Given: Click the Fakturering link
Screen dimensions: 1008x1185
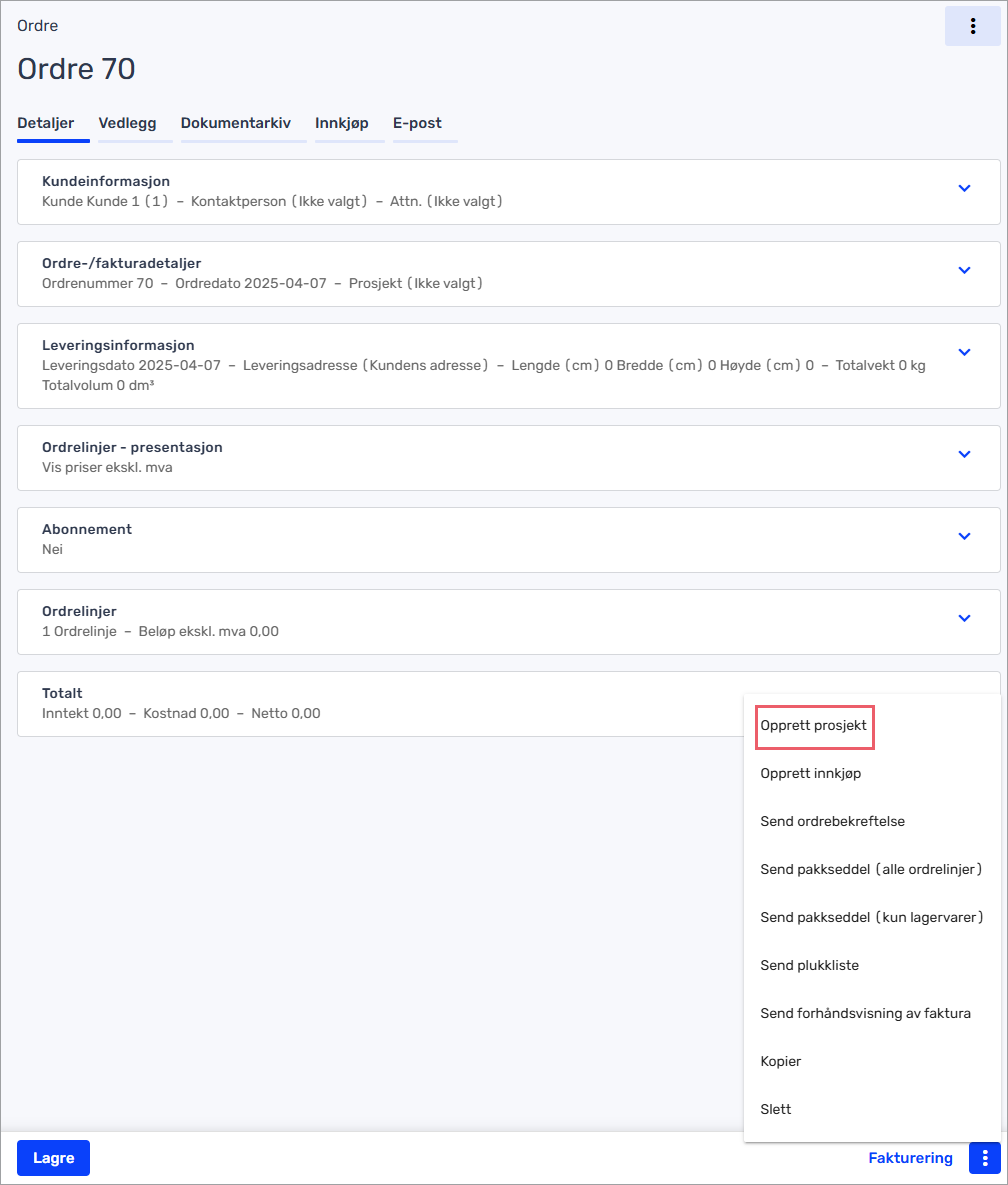Looking at the screenshot, I should (910, 1158).
